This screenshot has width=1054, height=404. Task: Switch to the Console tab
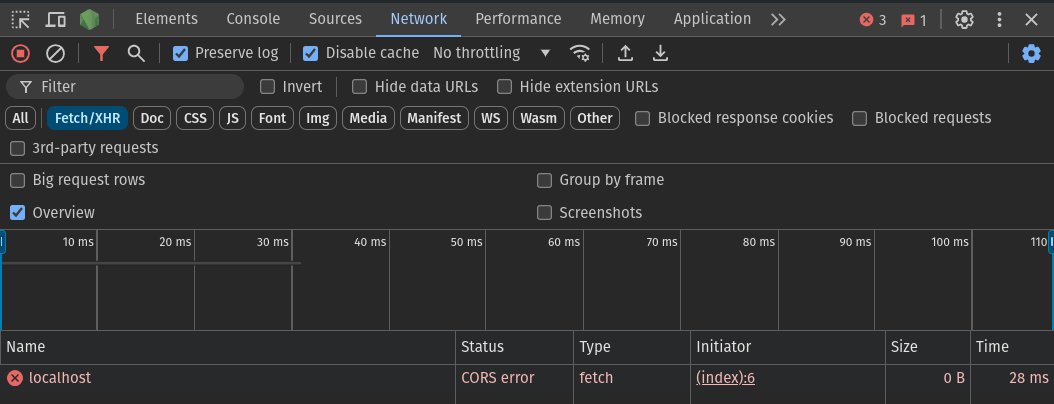point(253,19)
